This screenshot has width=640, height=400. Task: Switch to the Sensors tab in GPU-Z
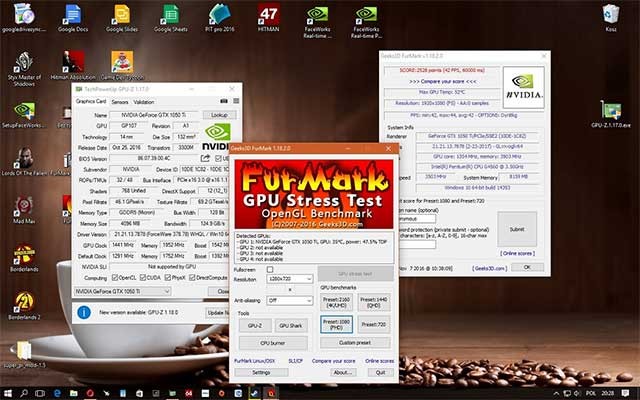click(120, 102)
